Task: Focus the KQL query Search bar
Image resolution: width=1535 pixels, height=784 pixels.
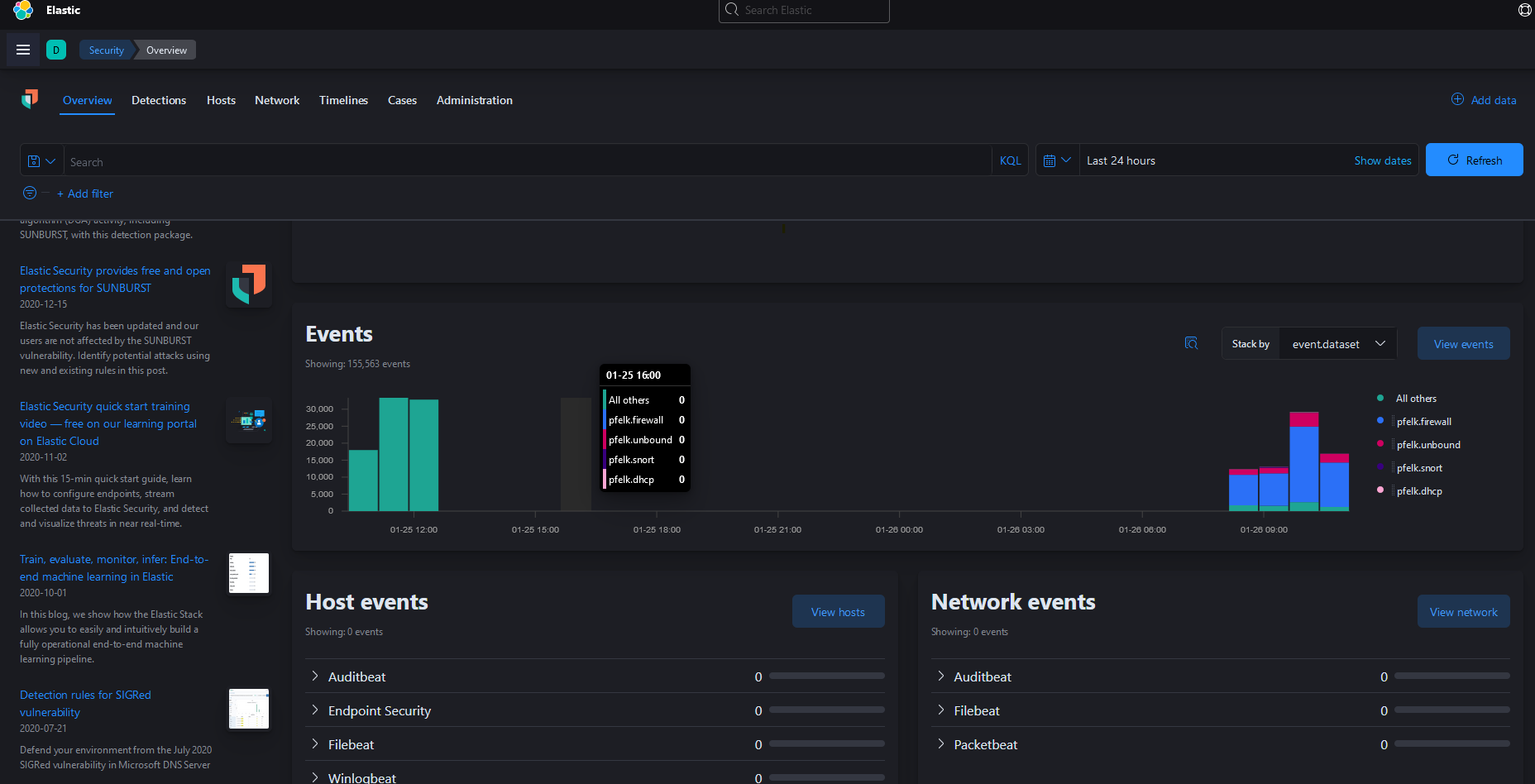Action: tap(528, 161)
